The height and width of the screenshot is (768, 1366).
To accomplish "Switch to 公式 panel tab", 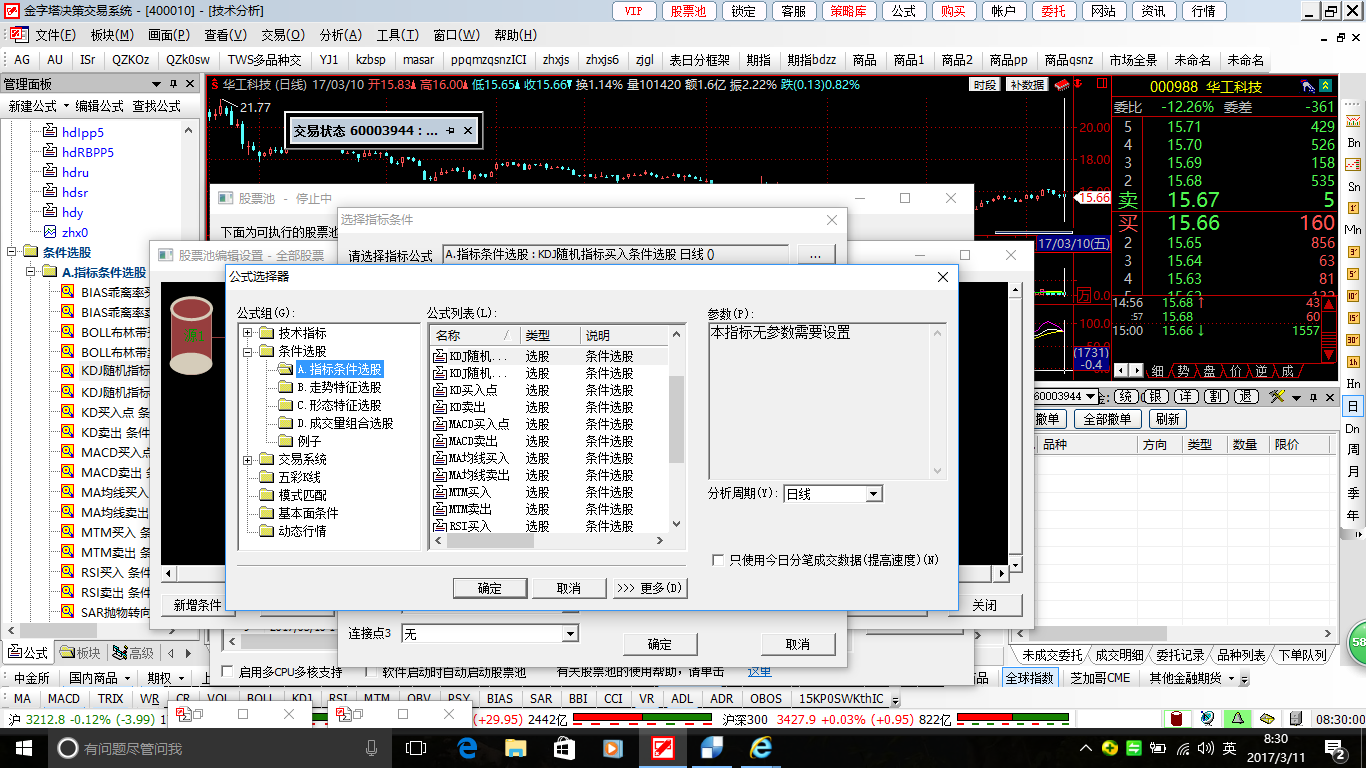I will pos(27,653).
